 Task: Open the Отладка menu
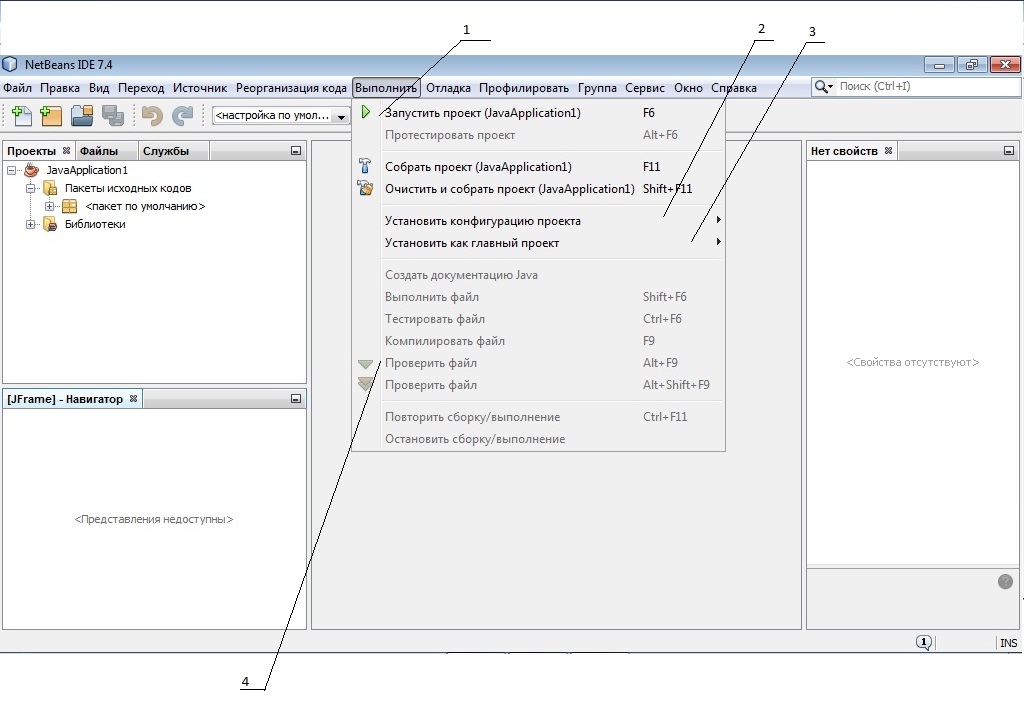tap(448, 87)
